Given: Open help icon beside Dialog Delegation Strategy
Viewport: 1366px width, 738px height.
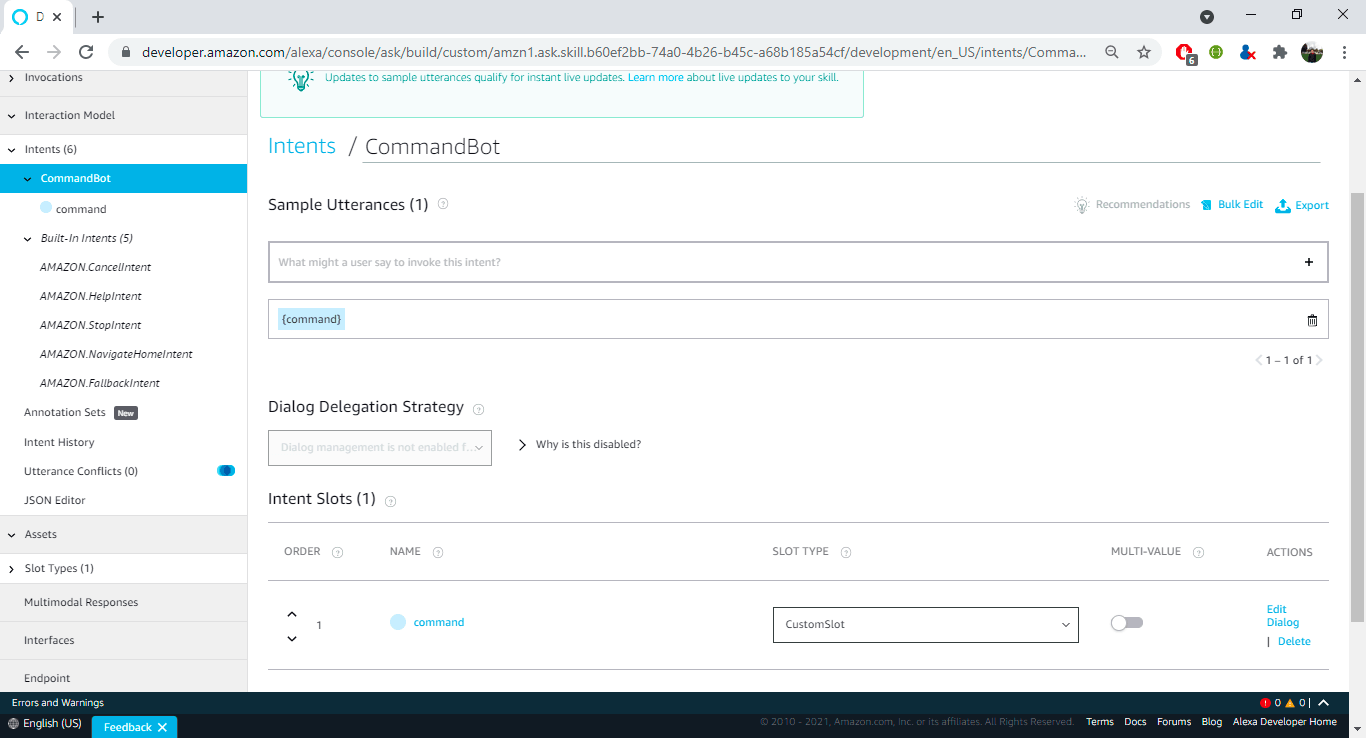Looking at the screenshot, I should (x=478, y=409).
